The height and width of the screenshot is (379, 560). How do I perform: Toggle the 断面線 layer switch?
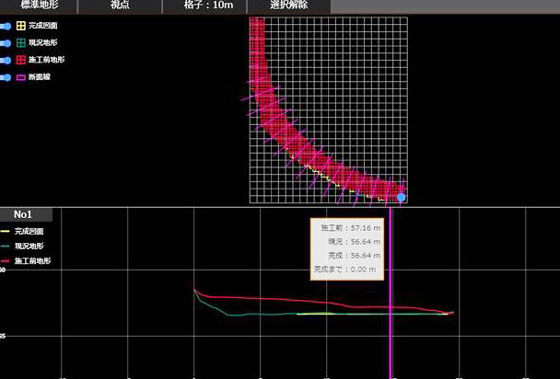[x=5, y=77]
